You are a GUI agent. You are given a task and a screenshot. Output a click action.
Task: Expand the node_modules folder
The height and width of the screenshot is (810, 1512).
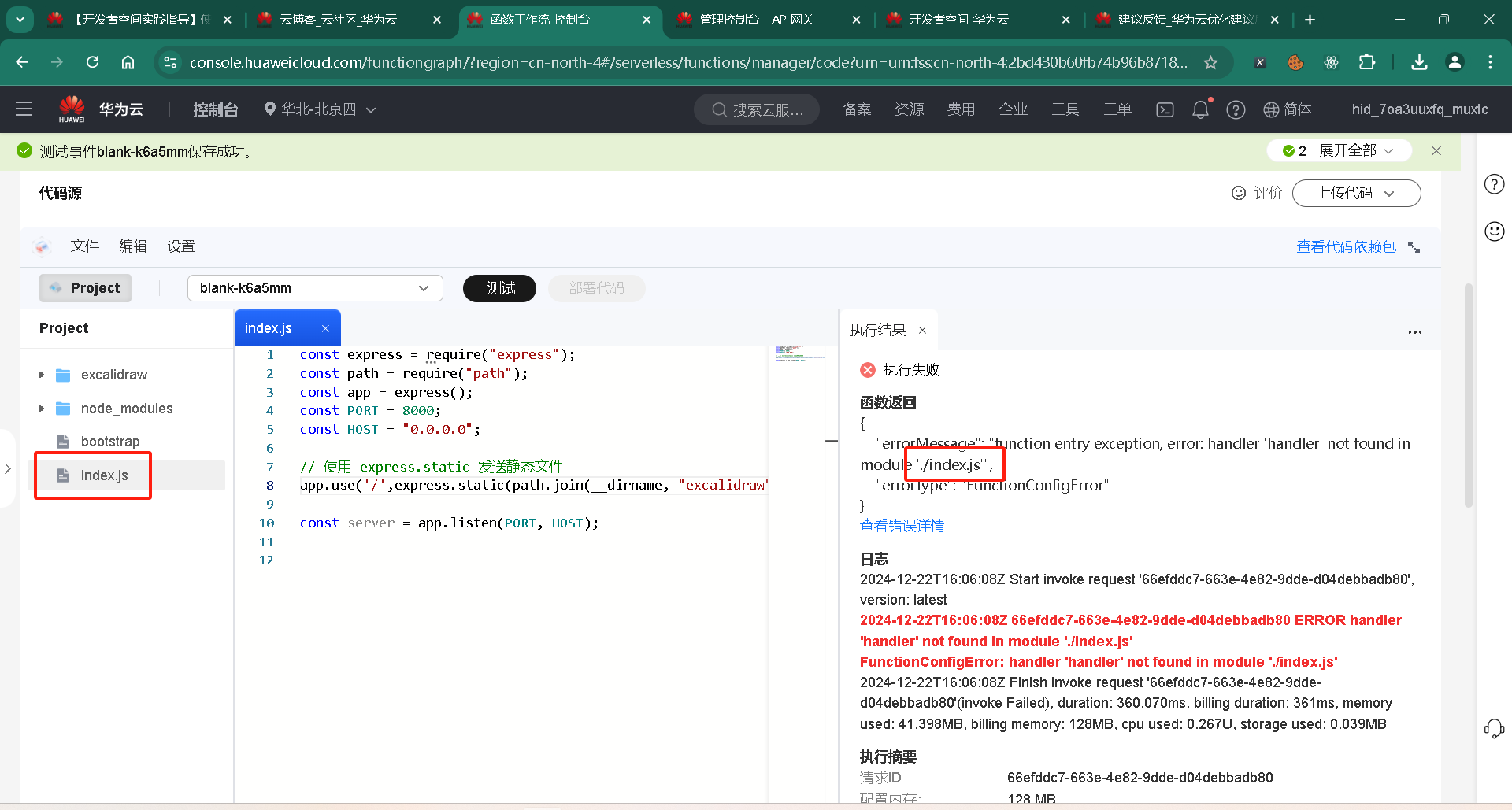point(42,409)
